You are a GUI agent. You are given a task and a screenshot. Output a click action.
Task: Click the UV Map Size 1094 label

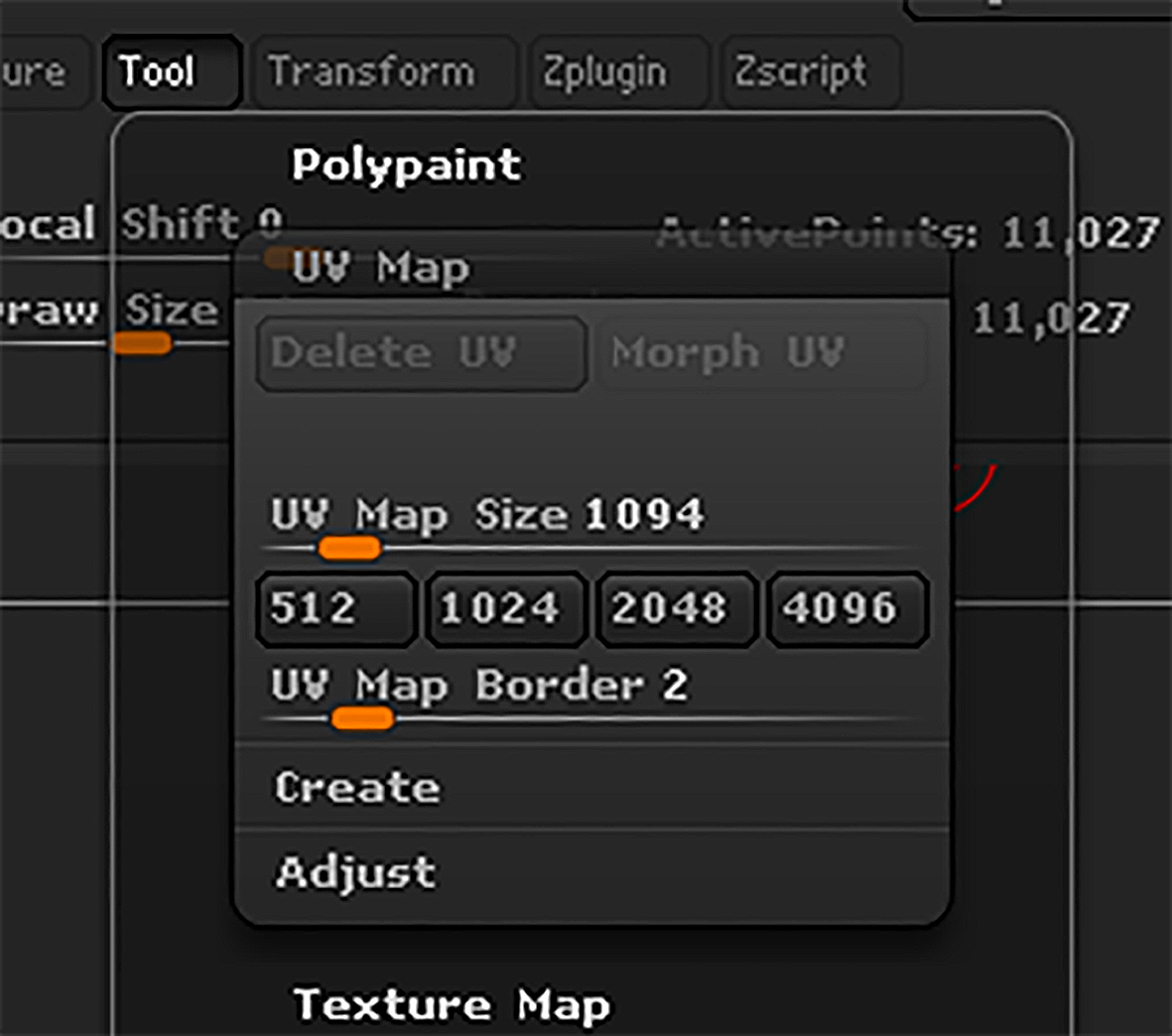[x=487, y=514]
